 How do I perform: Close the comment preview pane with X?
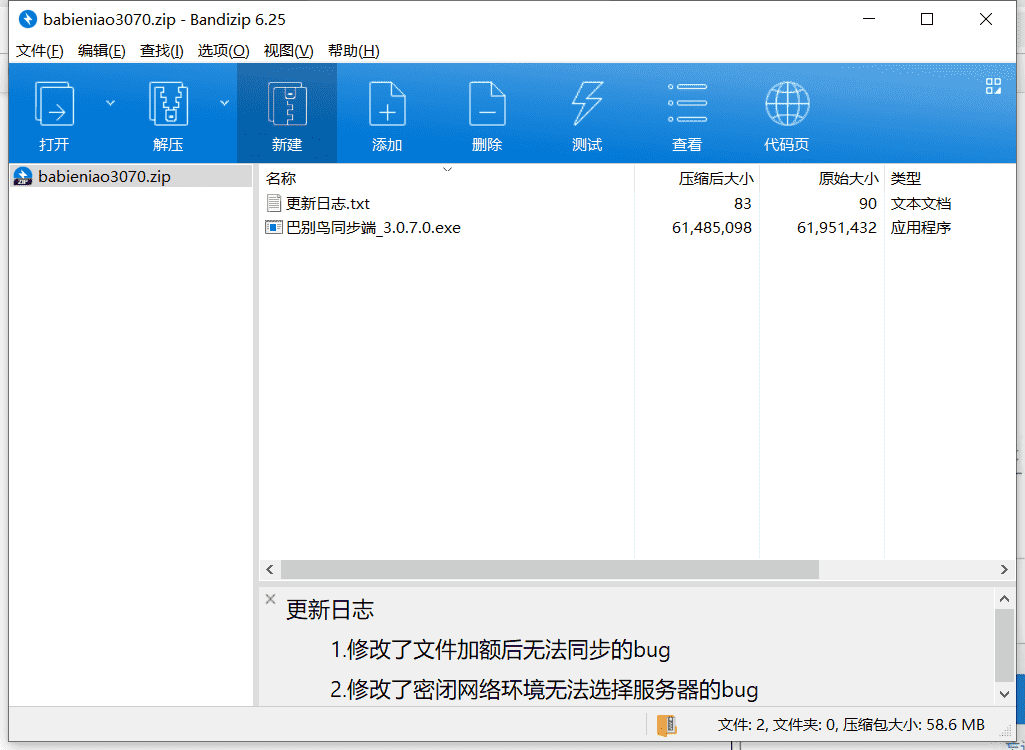point(270,599)
